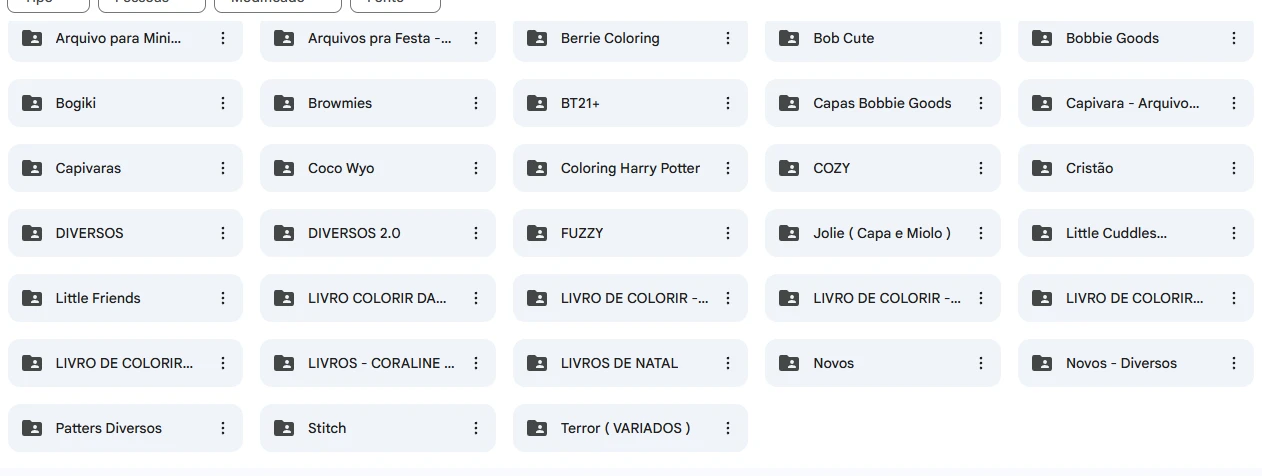Viewport: 1262px width, 476px height.
Task: Open three-dot menu for LIVROS DE NATAL
Action: pyautogui.click(x=728, y=363)
